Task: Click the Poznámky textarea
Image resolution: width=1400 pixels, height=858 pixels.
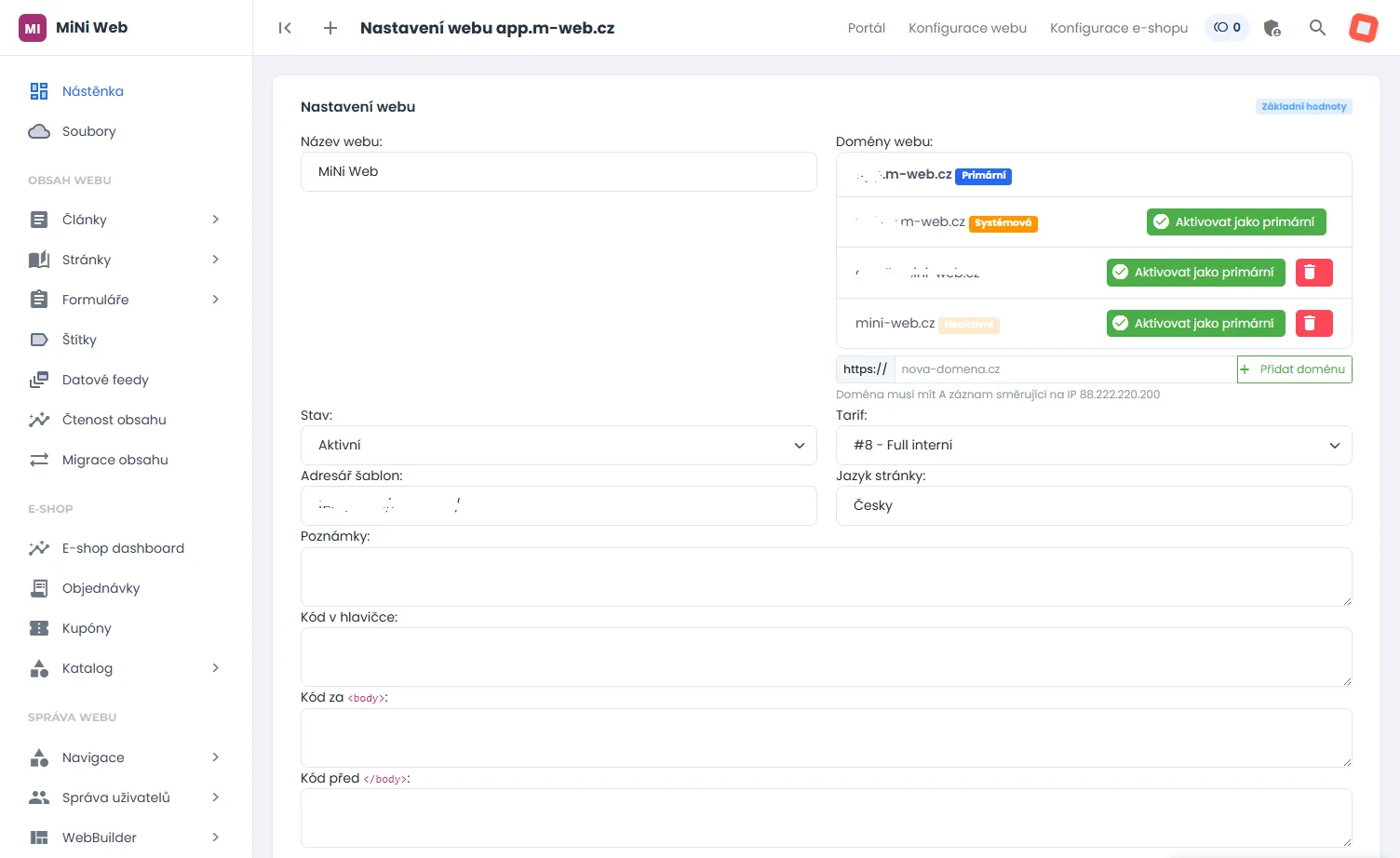Action: point(826,577)
